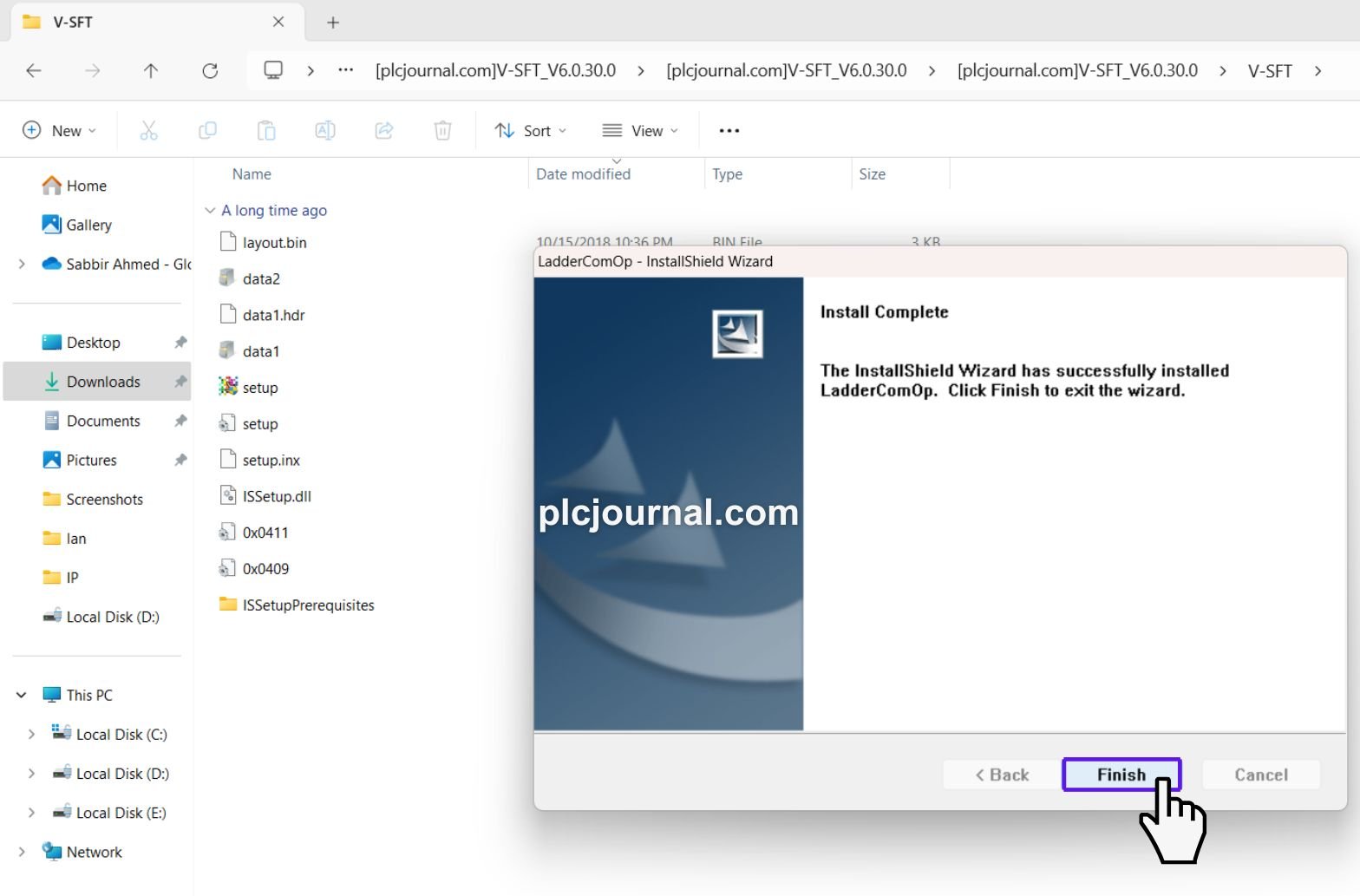Expand Local Disk (C:) tree node
Viewport: 1360px width, 896px height.
coord(31,735)
